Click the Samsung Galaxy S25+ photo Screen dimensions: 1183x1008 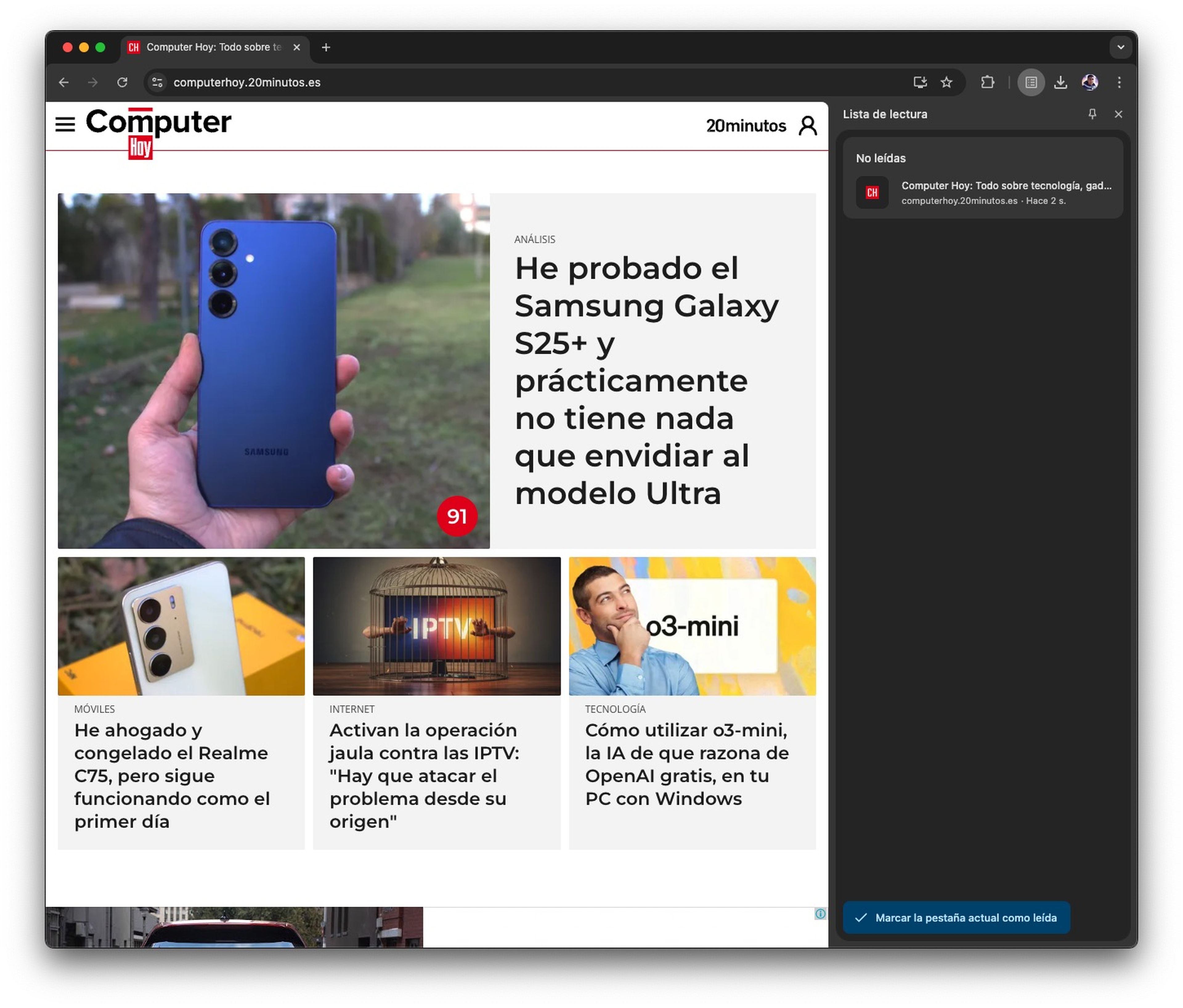click(274, 371)
